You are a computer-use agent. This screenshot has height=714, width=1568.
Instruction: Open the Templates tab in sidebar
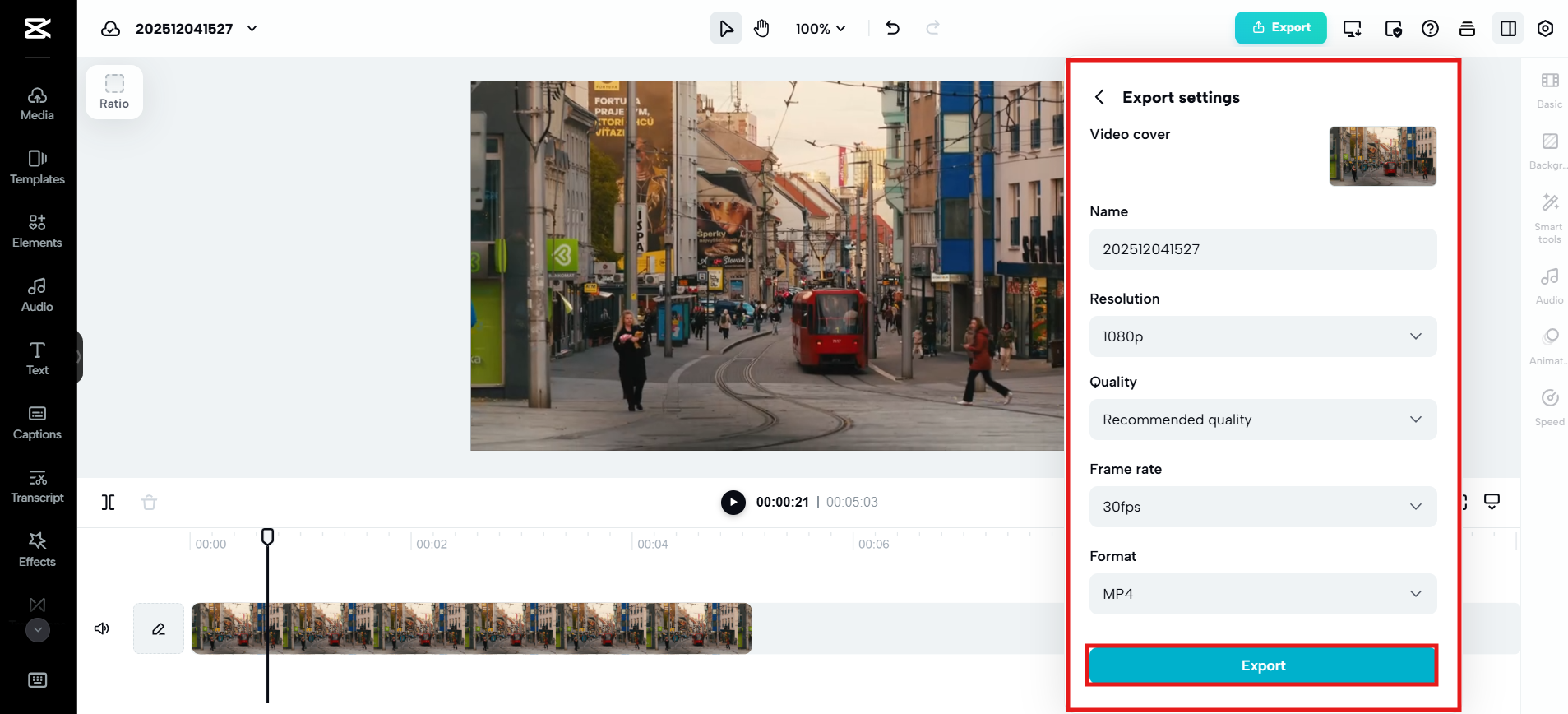37,168
